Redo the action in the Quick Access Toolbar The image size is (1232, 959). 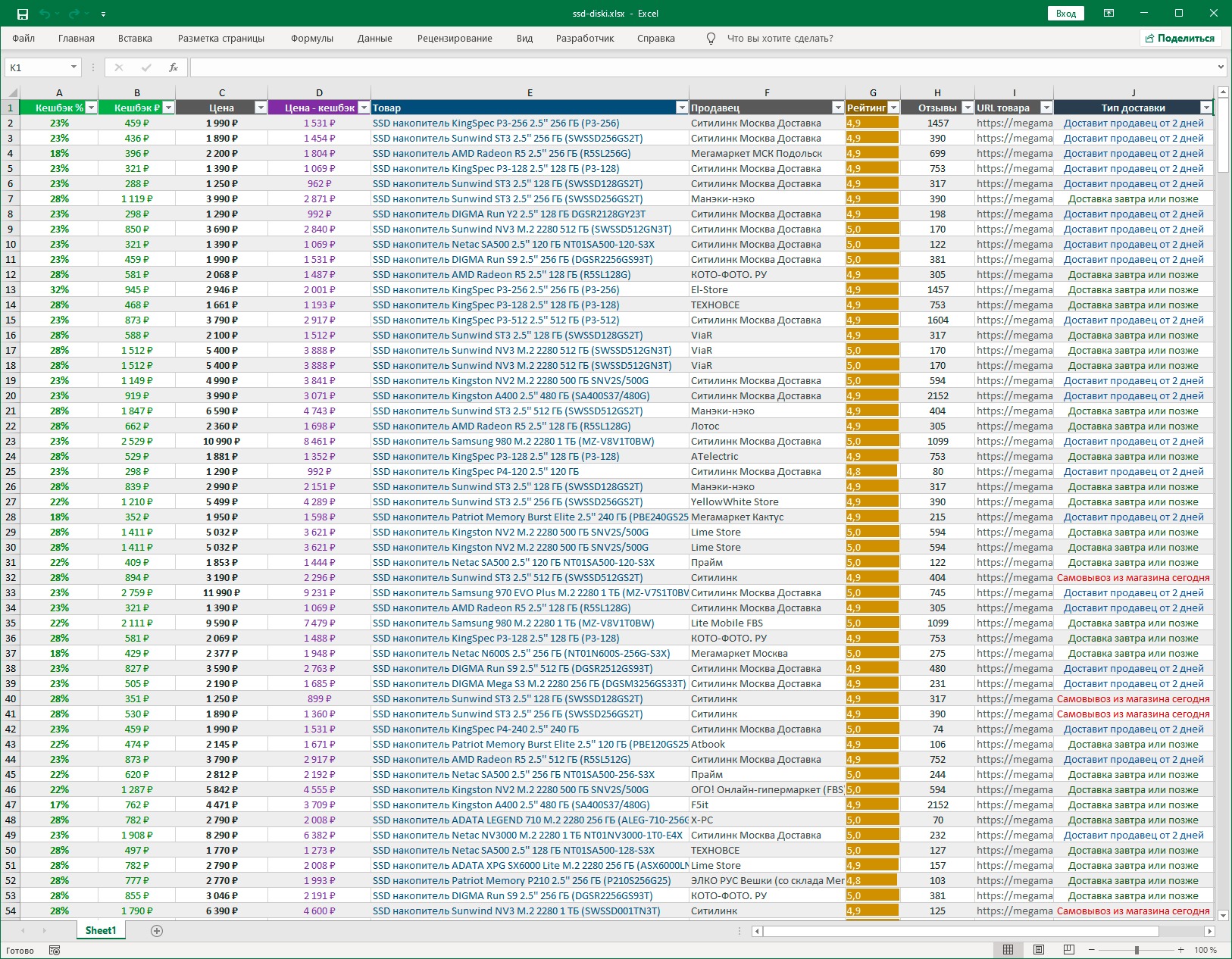tap(73, 14)
